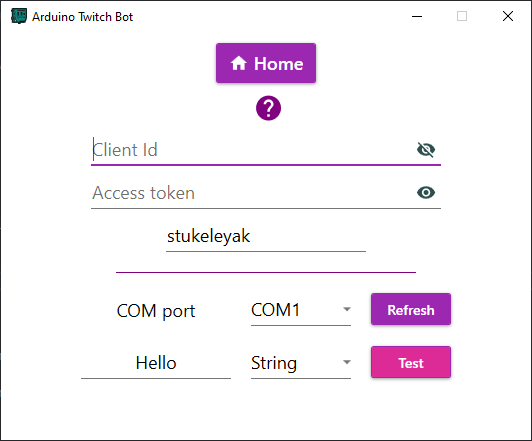Toggle Client Id visibility crossed-eye icon
The image size is (532, 441).
pyautogui.click(x=426, y=150)
